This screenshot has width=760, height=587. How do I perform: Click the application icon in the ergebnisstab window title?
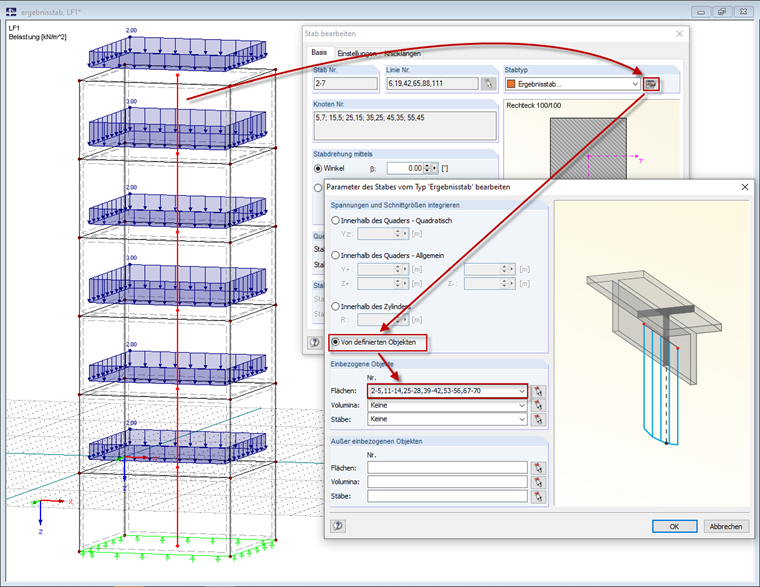tap(11, 12)
